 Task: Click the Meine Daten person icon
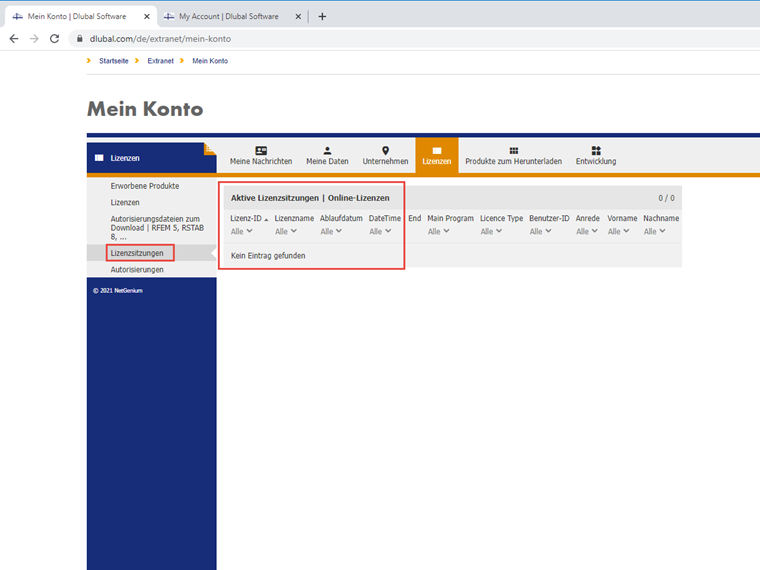pos(327,151)
